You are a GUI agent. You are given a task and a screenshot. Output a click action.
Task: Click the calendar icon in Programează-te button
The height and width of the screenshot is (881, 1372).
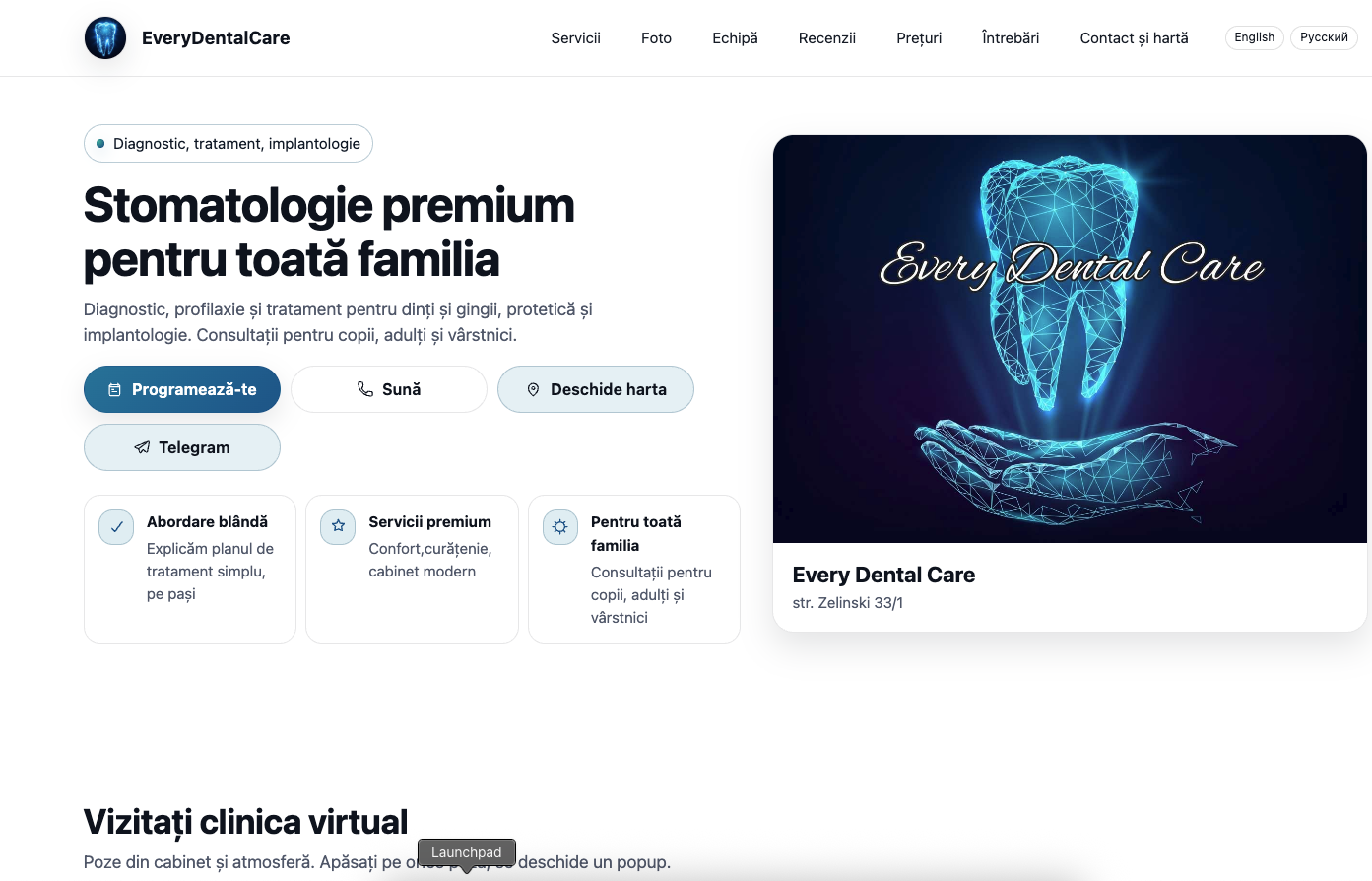coord(114,390)
